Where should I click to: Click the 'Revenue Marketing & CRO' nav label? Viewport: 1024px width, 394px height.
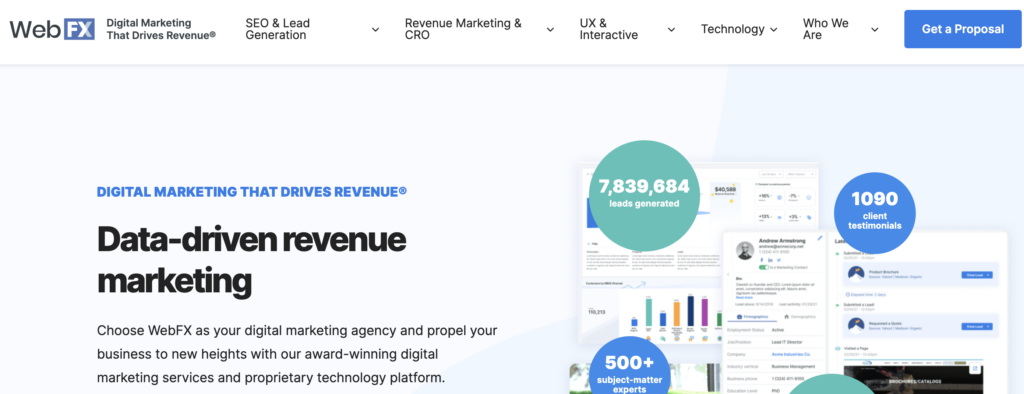point(463,29)
